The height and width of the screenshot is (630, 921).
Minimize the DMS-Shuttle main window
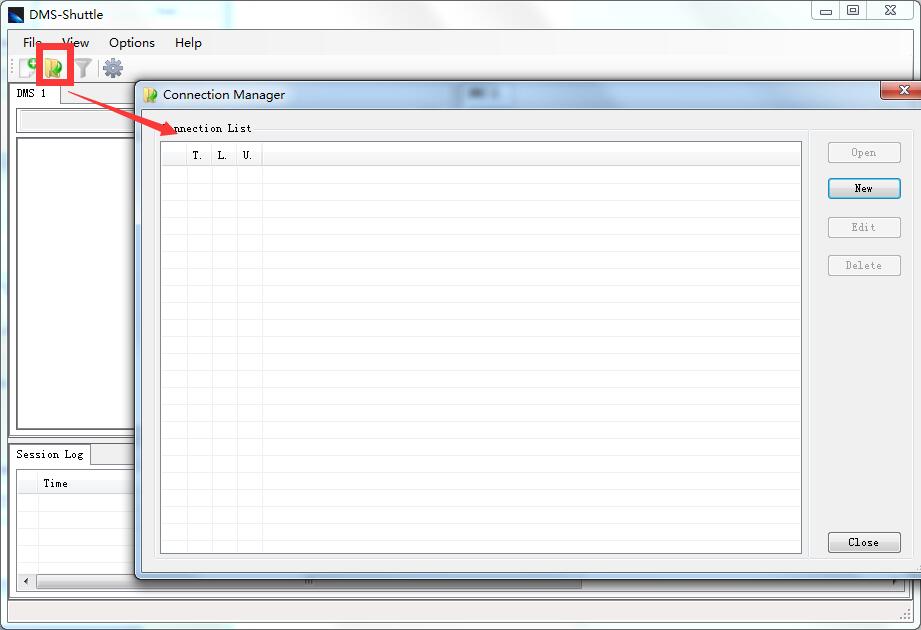pyautogui.click(x=826, y=11)
